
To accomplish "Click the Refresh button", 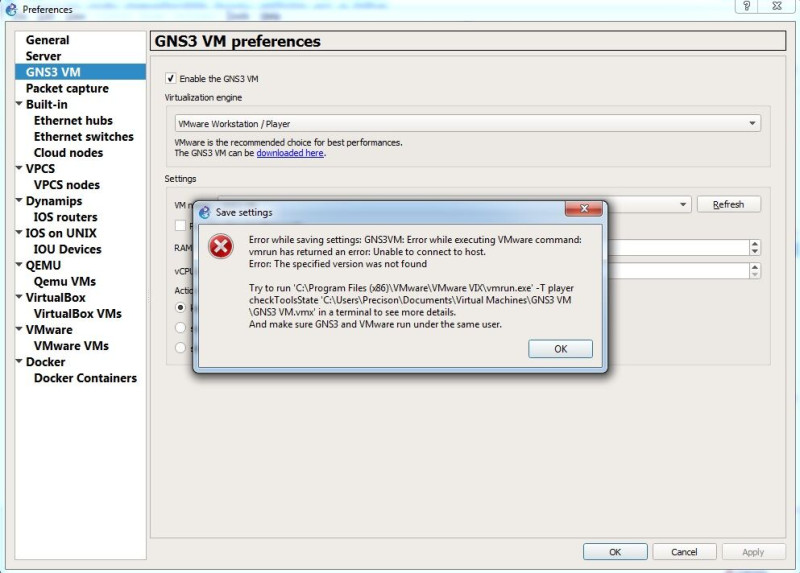I will [x=729, y=204].
